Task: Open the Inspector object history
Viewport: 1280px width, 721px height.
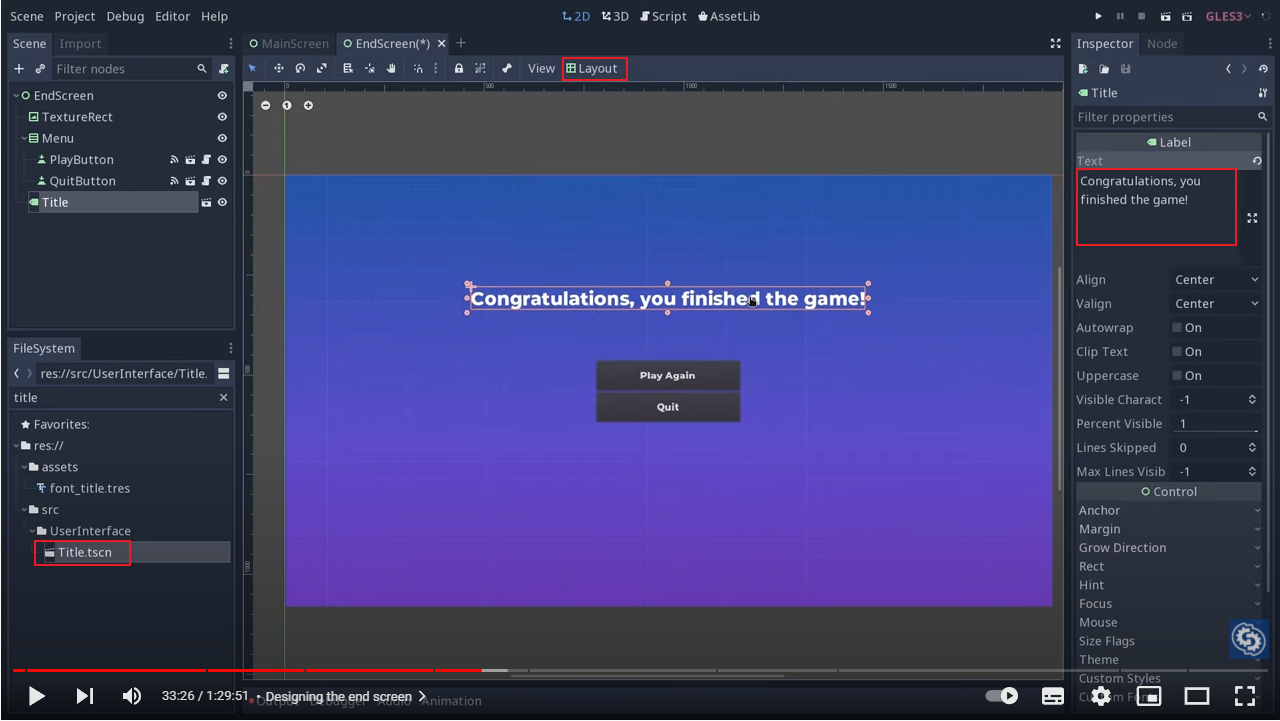Action: pyautogui.click(x=1264, y=69)
